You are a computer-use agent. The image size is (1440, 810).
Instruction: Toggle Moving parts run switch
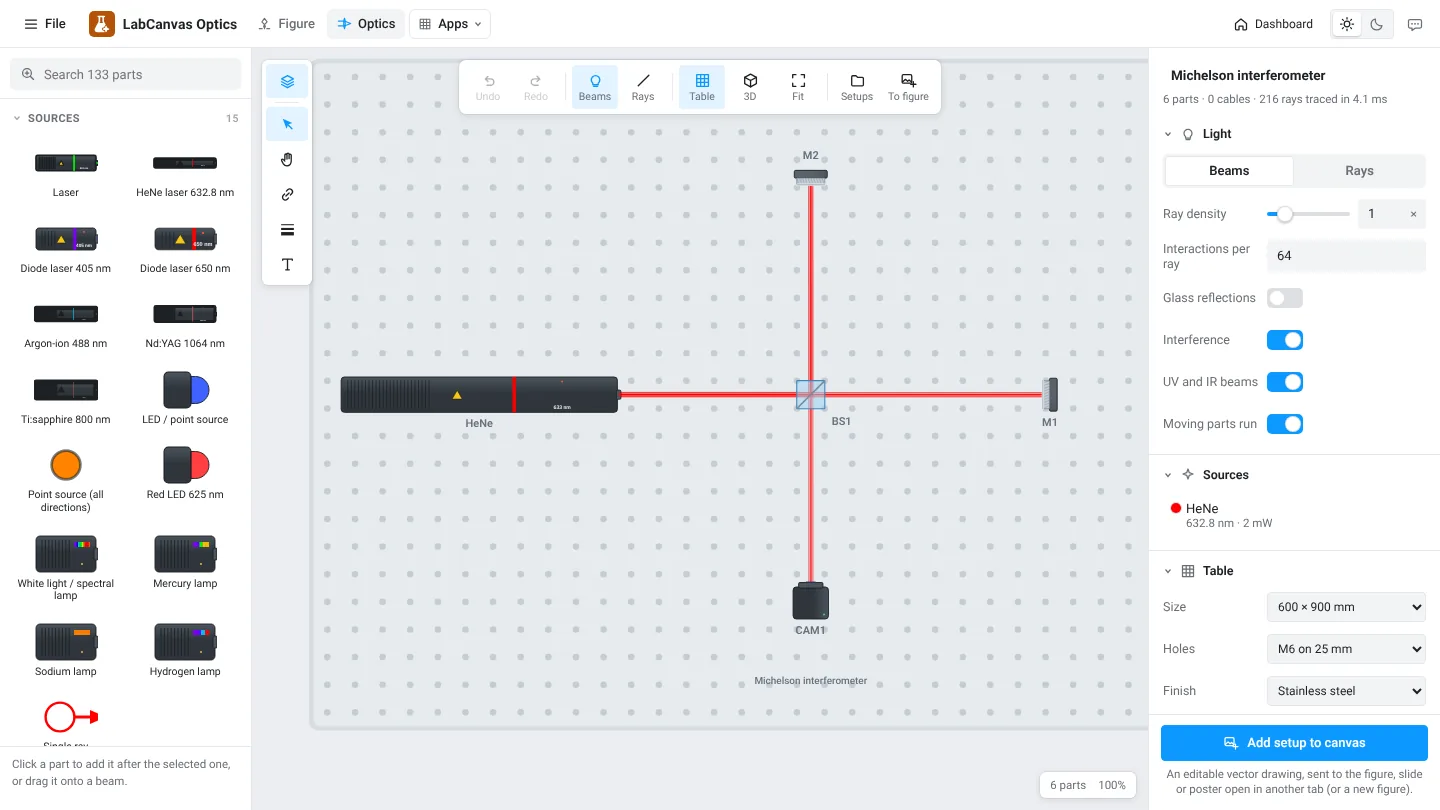1285,424
